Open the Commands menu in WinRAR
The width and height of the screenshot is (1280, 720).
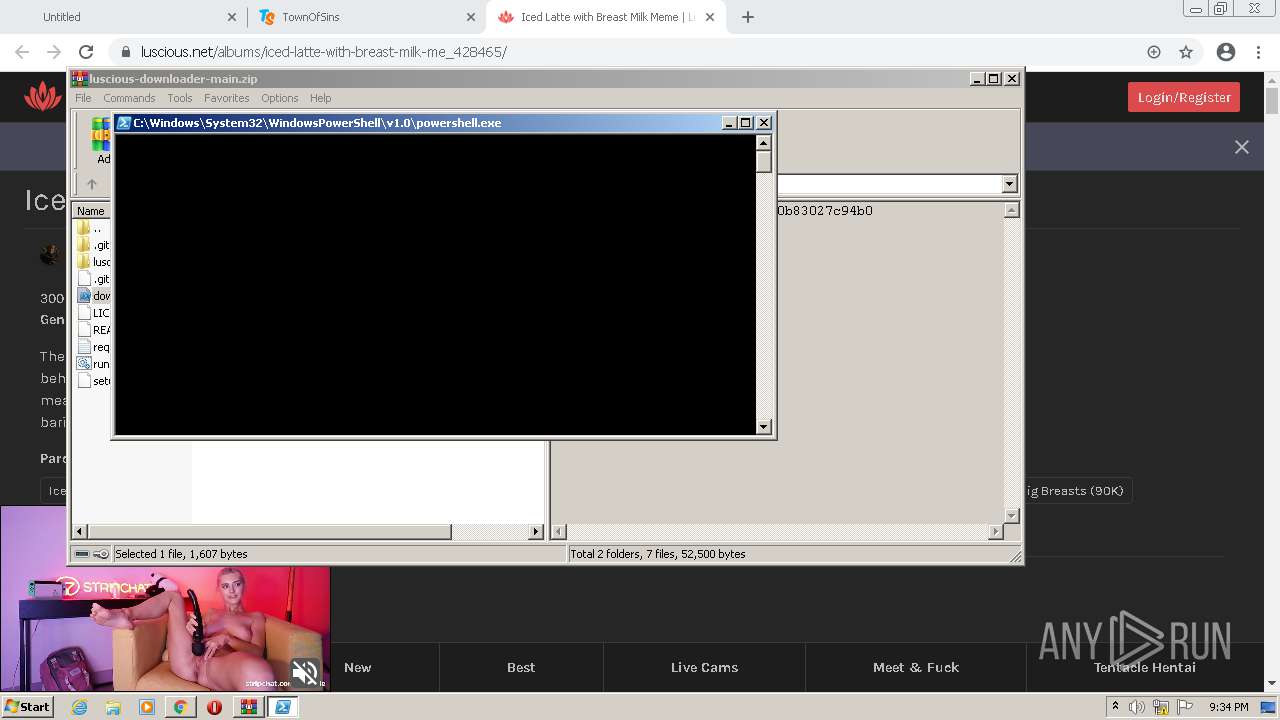tap(129, 98)
